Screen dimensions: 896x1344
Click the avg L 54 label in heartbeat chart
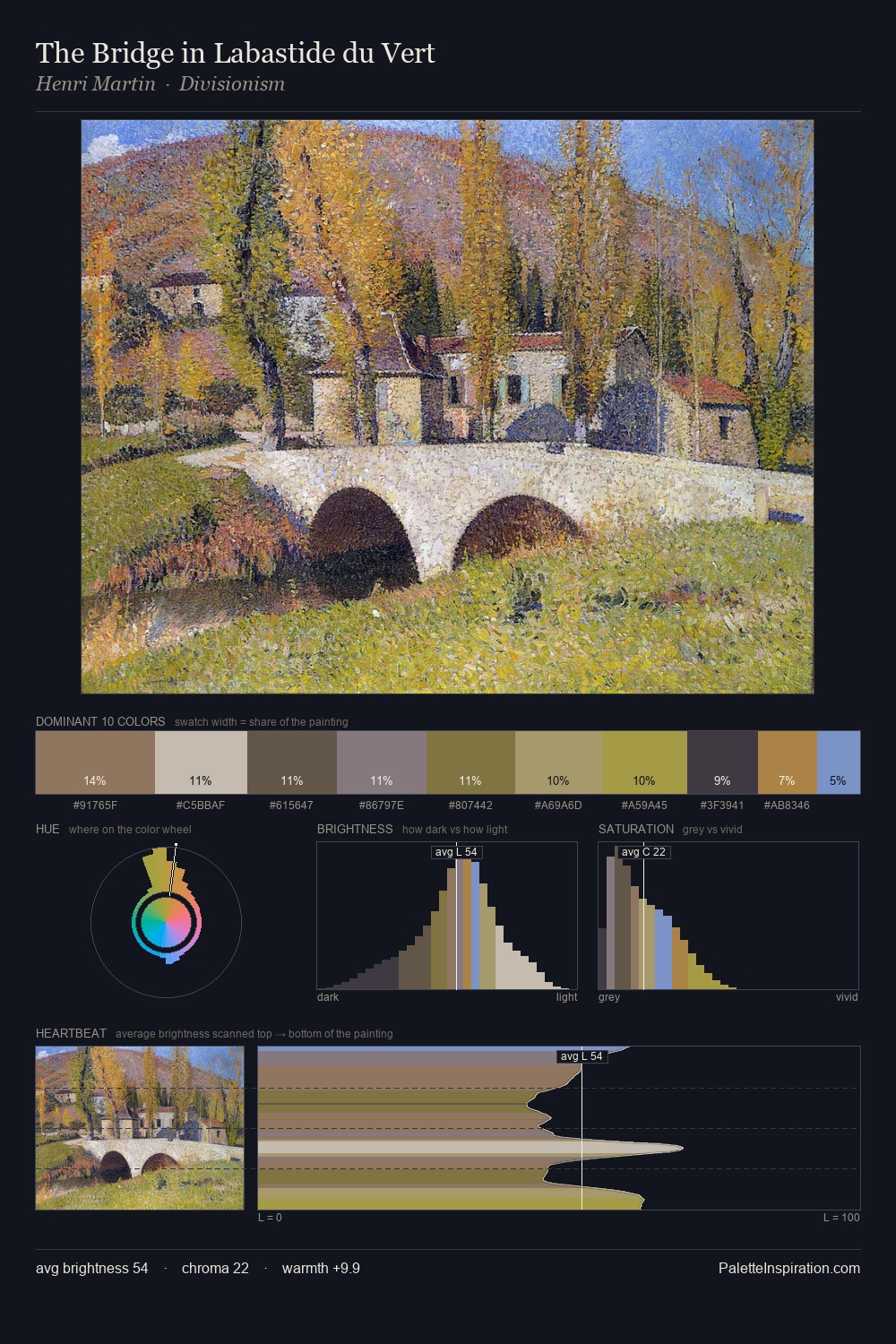tap(582, 1056)
